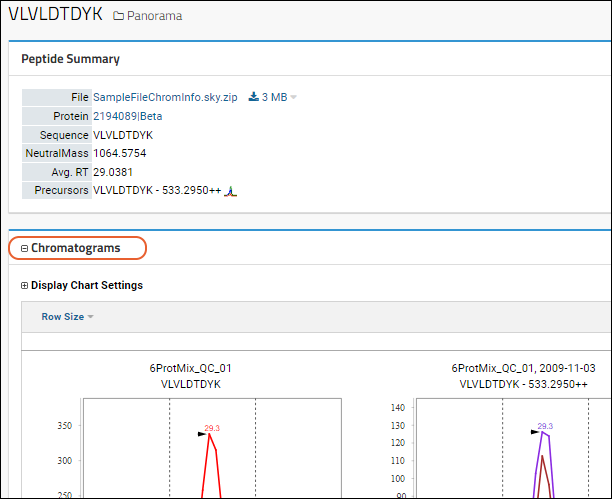The image size is (612, 499).
Task: Select NeutralMass value 1064.5754
Action: [119, 153]
